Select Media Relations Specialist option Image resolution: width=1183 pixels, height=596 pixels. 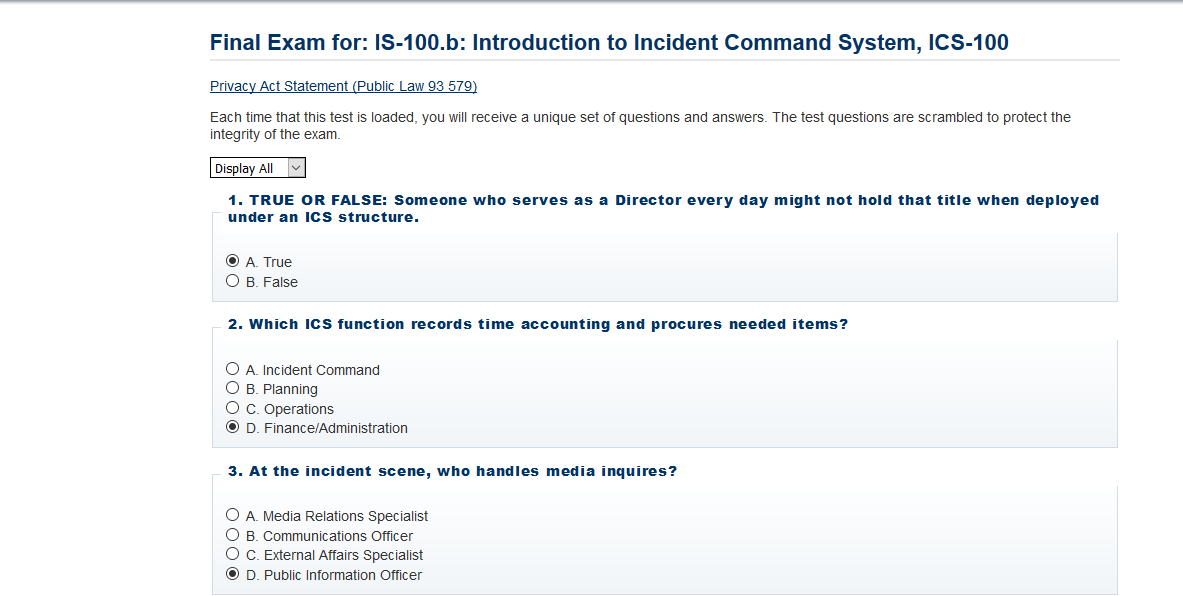[x=232, y=515]
